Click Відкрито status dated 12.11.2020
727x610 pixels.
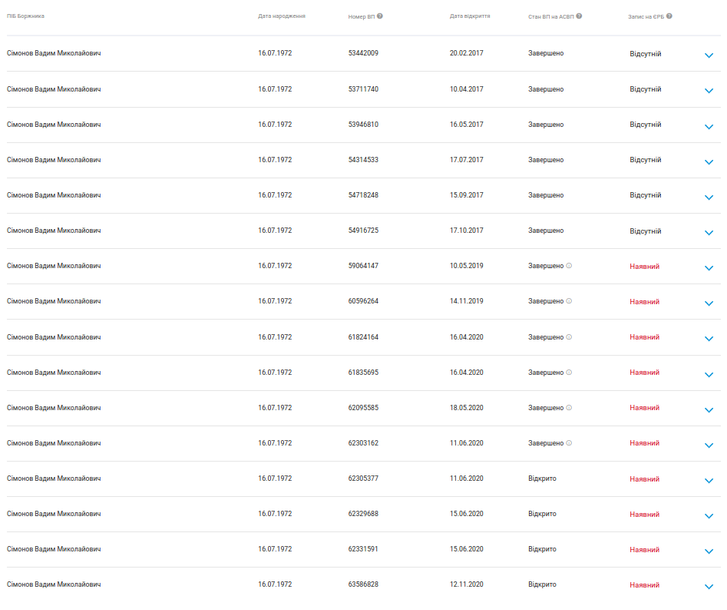[x=542, y=585]
